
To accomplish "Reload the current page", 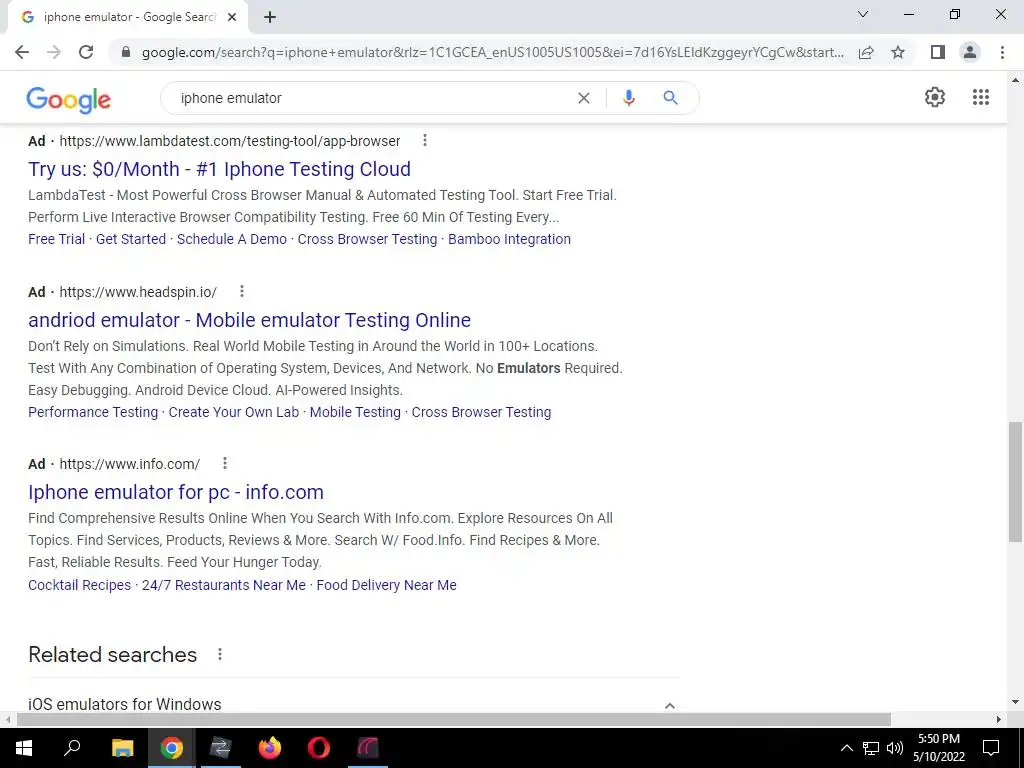I will point(86,52).
